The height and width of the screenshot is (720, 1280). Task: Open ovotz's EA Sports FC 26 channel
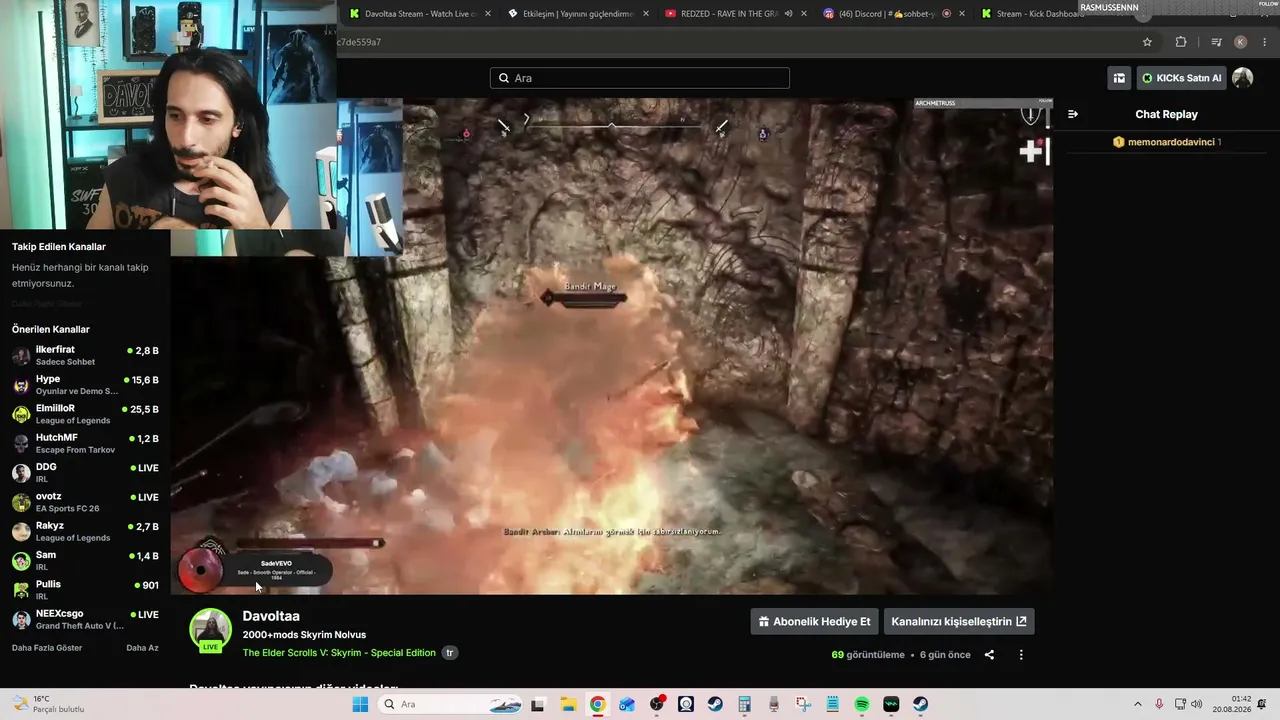click(85, 502)
